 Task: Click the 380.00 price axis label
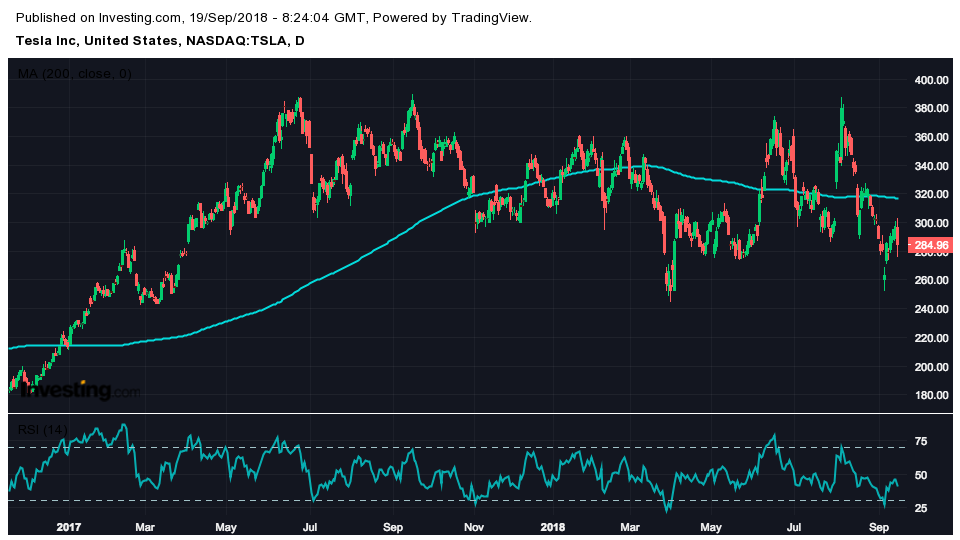(931, 108)
